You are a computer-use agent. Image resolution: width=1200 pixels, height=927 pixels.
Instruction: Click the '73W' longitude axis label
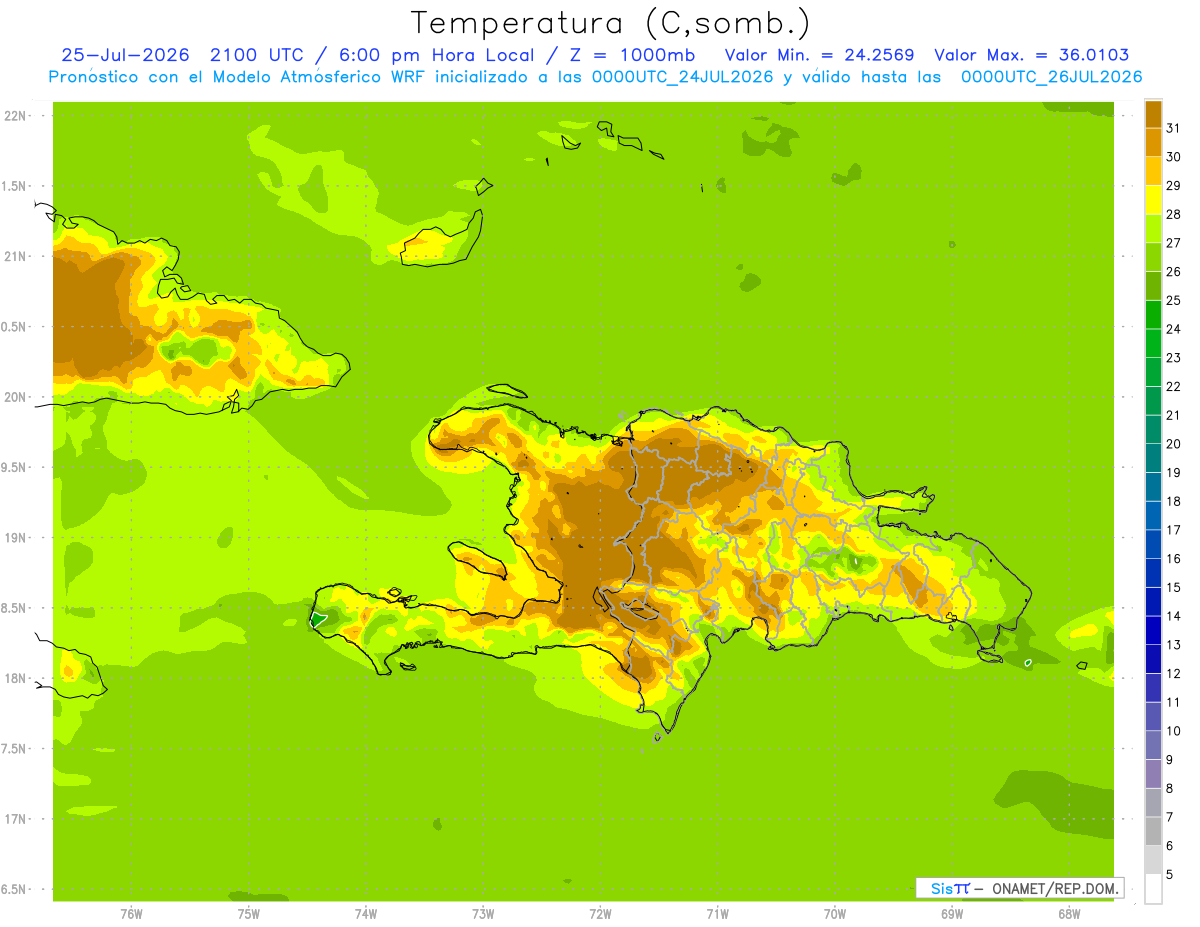click(x=483, y=914)
